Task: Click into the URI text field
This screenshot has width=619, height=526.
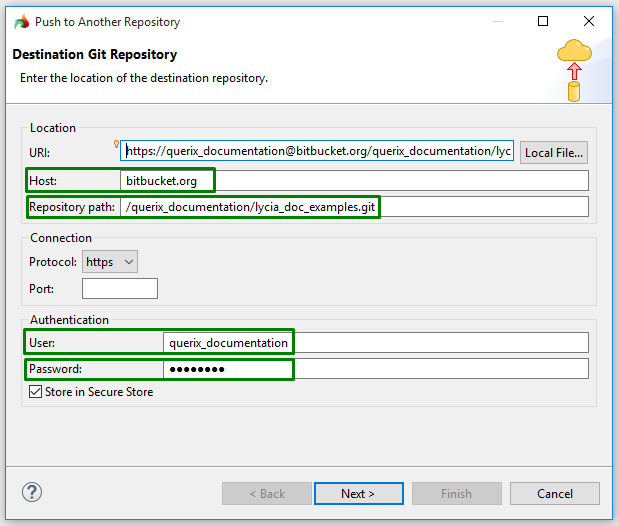Action: (x=318, y=153)
